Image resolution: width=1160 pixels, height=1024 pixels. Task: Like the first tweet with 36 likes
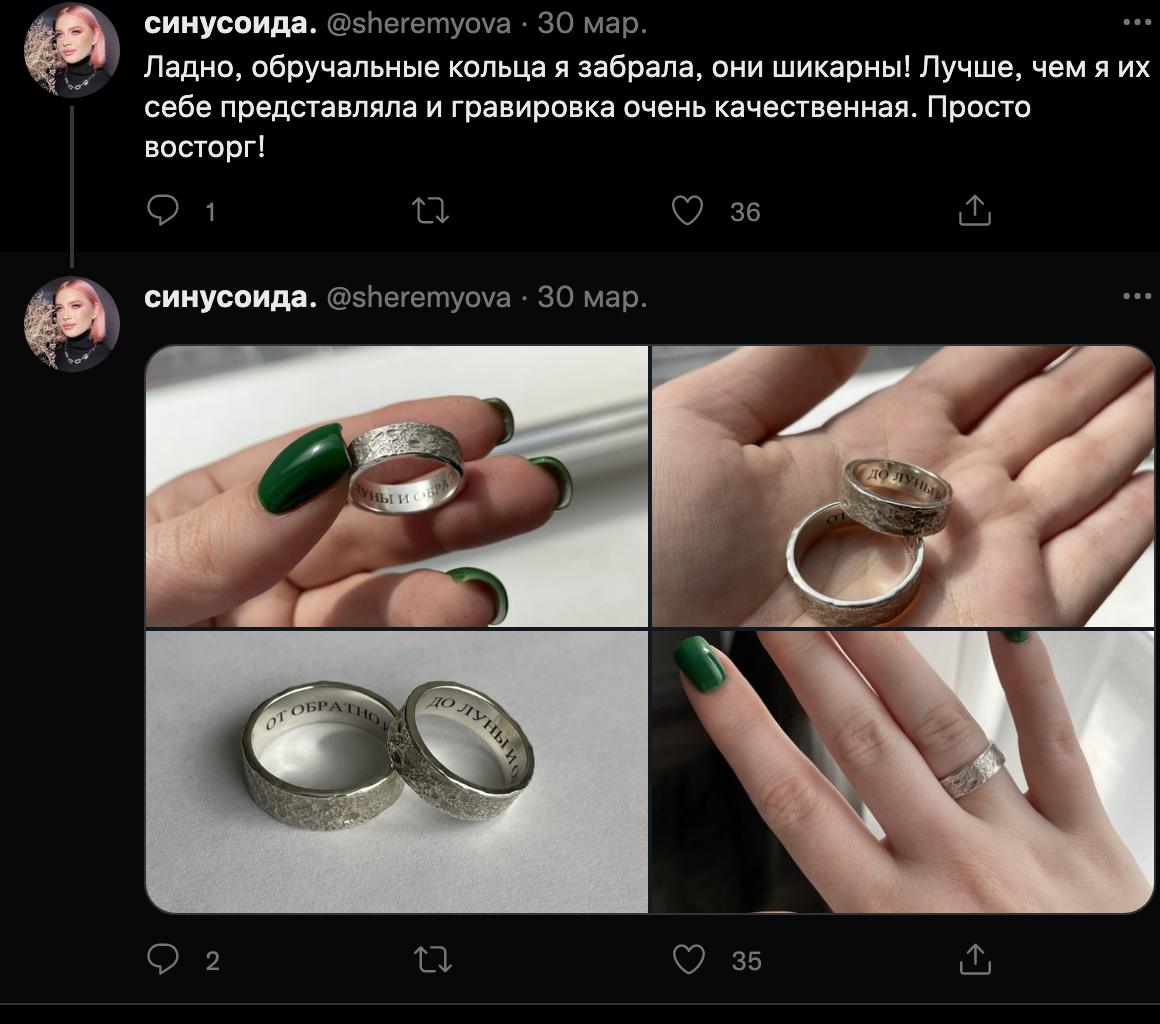[x=688, y=211]
